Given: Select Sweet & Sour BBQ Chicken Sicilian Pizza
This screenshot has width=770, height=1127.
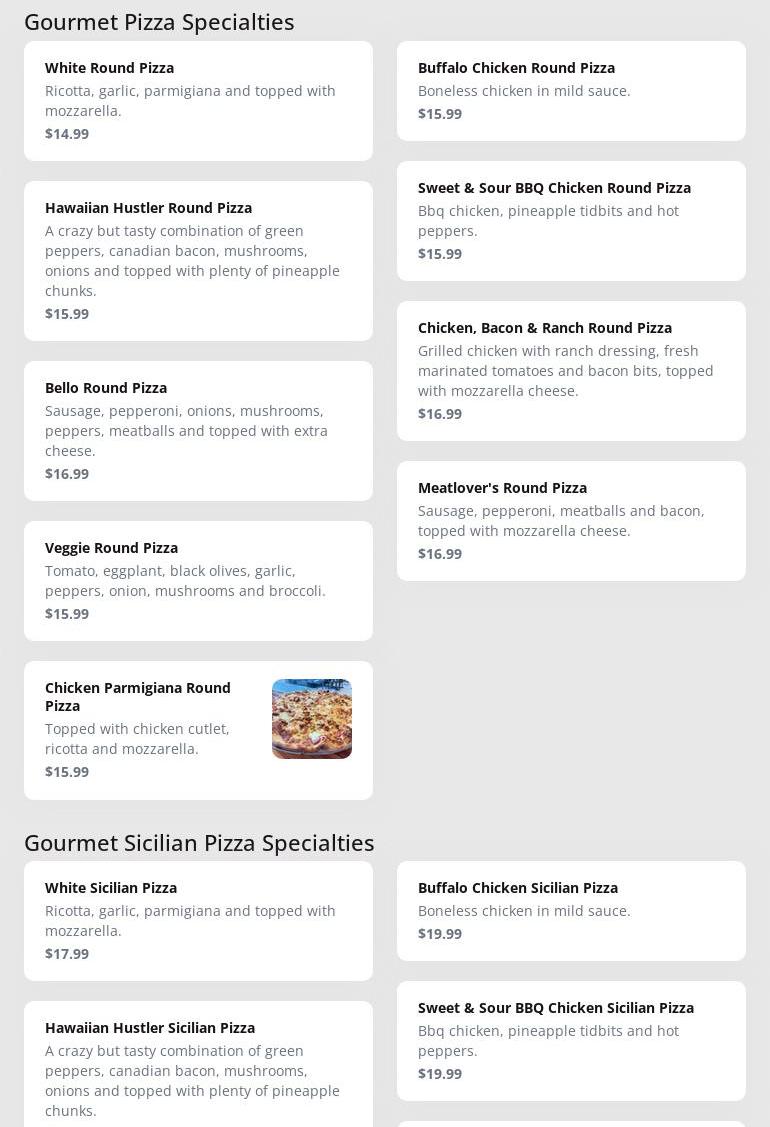Looking at the screenshot, I should [571, 1041].
